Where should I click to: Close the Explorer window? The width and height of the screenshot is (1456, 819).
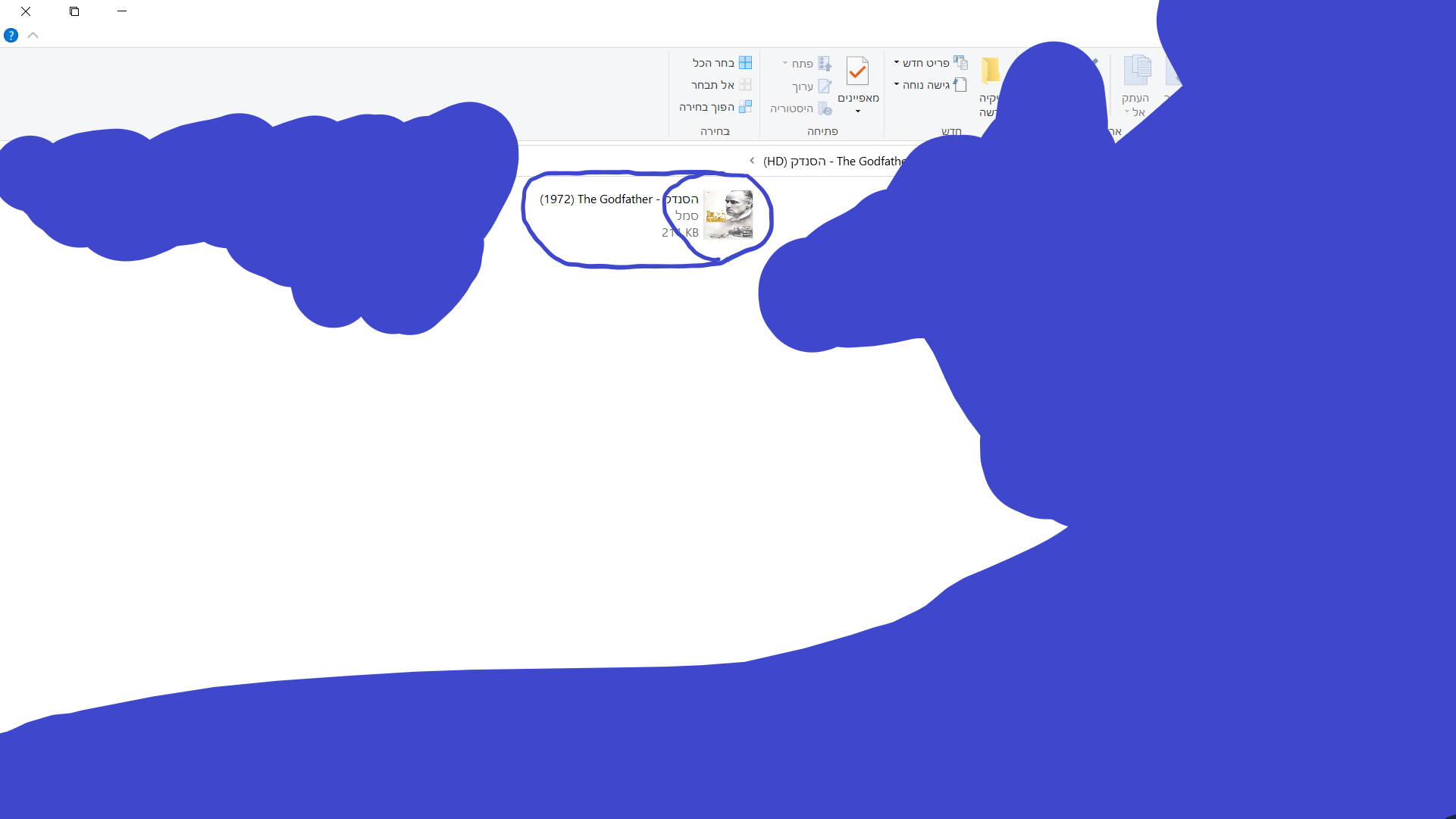(26, 11)
